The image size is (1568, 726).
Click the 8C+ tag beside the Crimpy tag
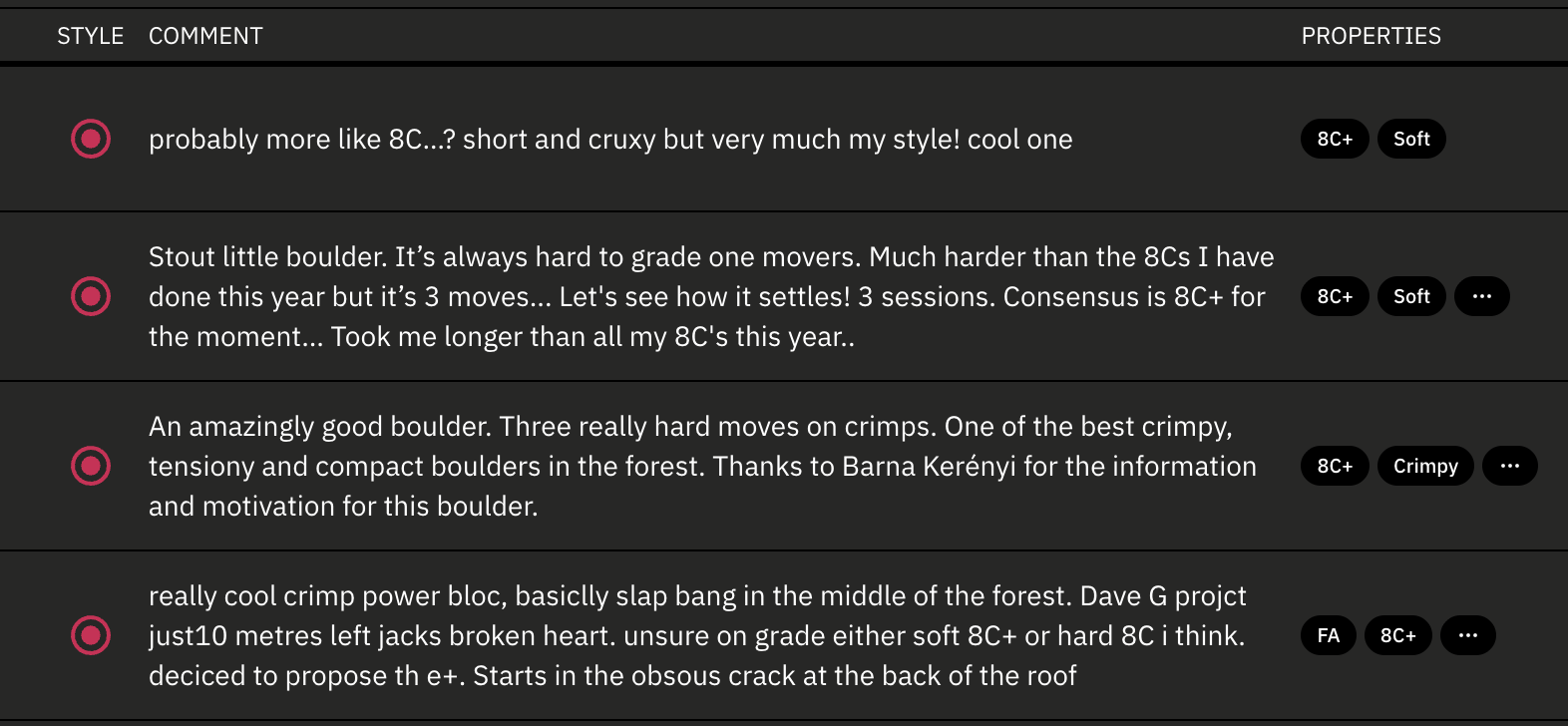coord(1335,466)
